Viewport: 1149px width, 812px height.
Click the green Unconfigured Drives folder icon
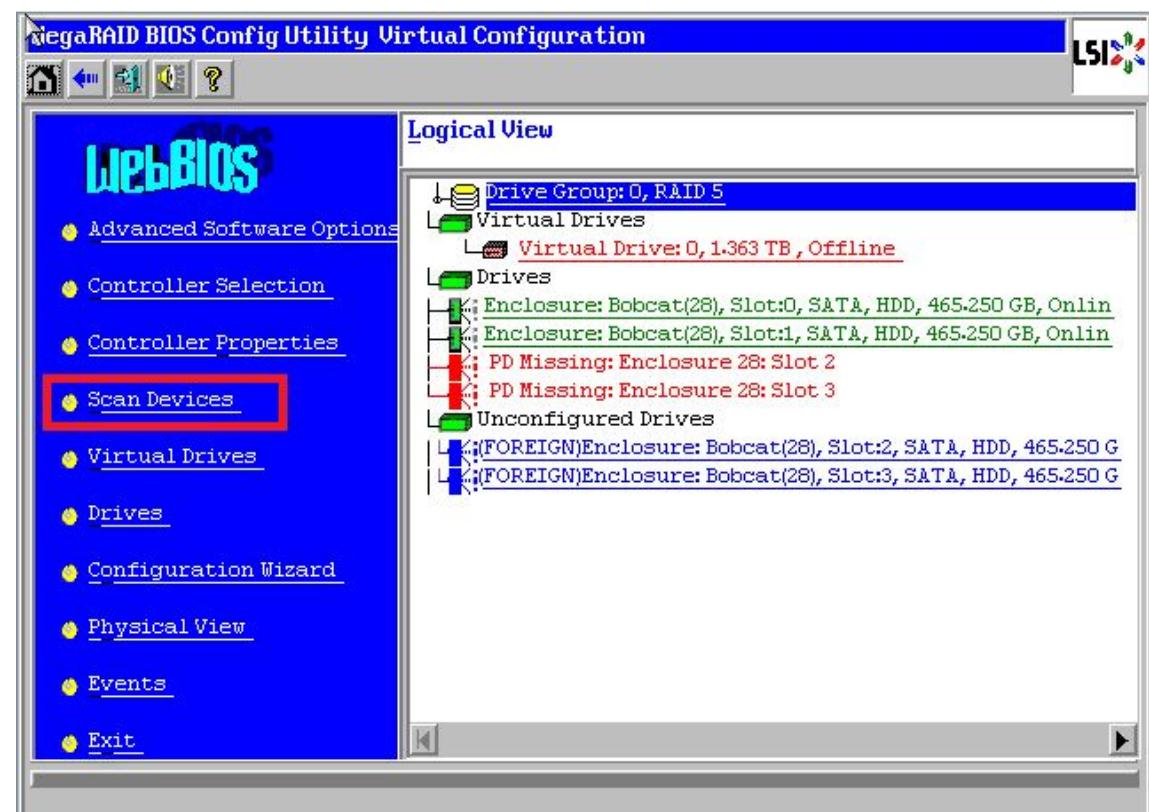pos(456,421)
